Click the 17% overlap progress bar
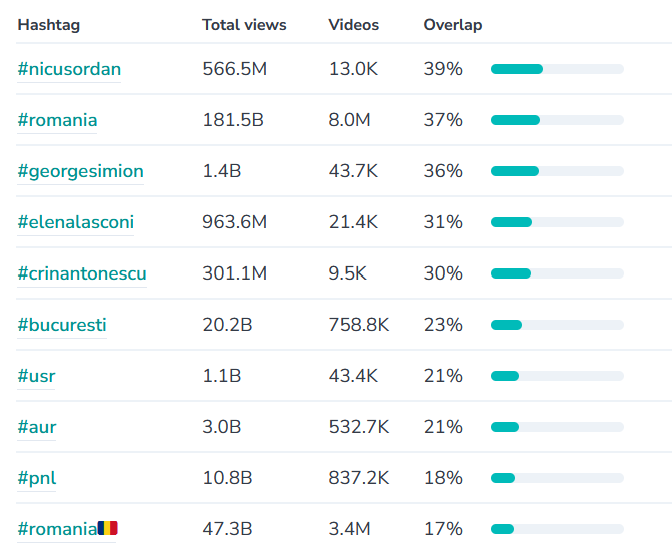 557,529
